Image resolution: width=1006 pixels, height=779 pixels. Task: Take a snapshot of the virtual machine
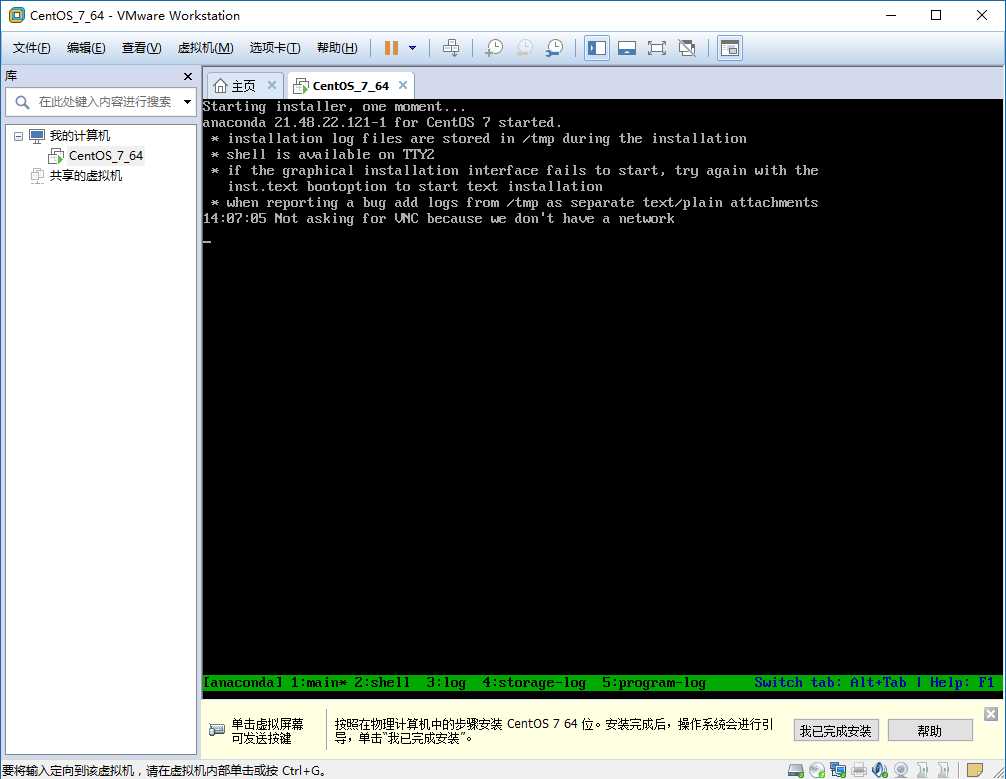[x=494, y=48]
